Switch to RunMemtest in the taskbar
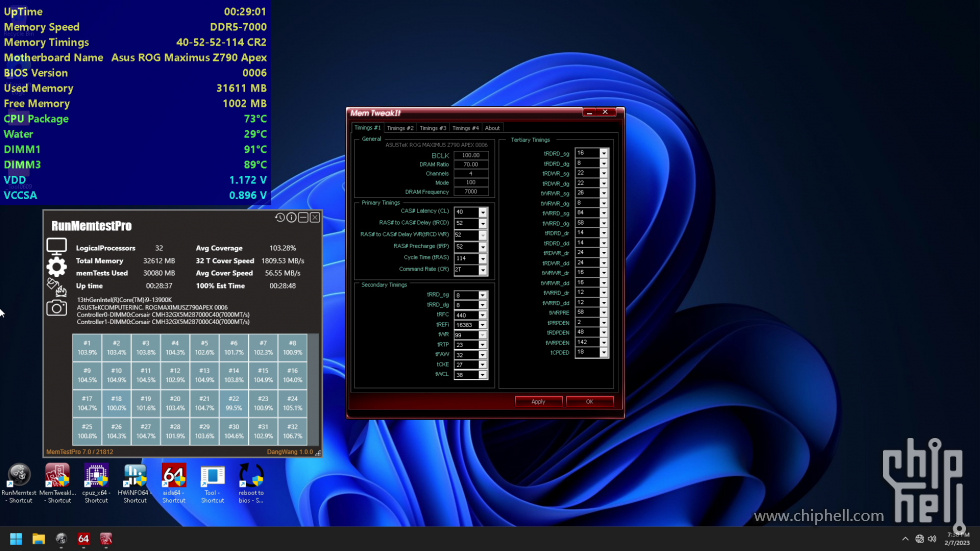980x551 pixels. click(x=61, y=539)
